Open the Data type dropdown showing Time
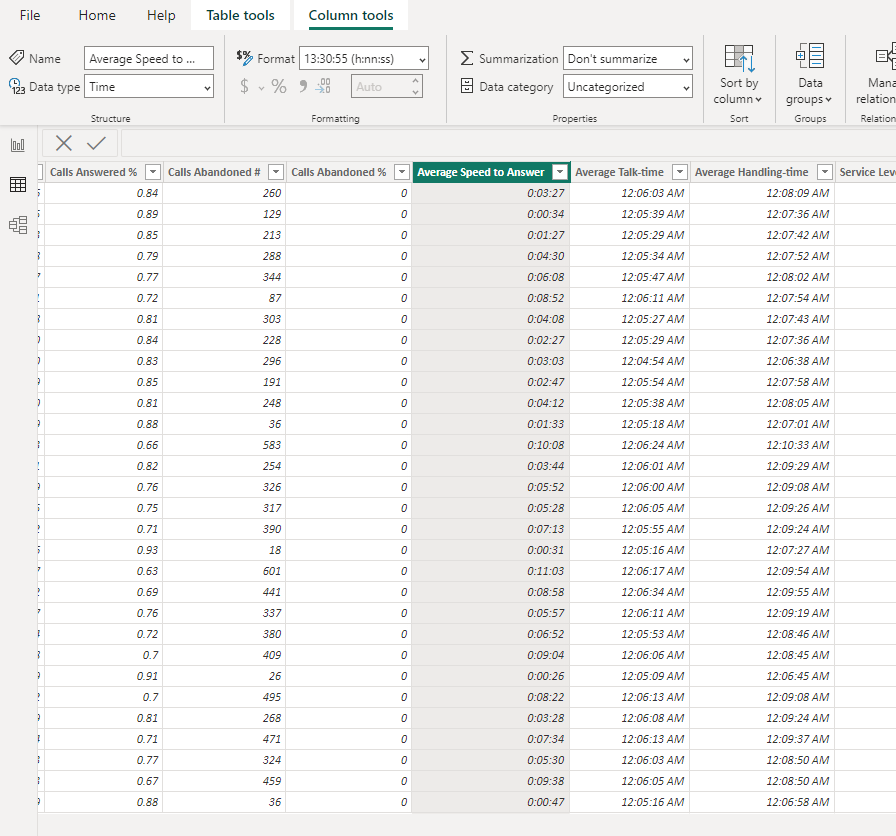The image size is (896, 836). point(149,86)
